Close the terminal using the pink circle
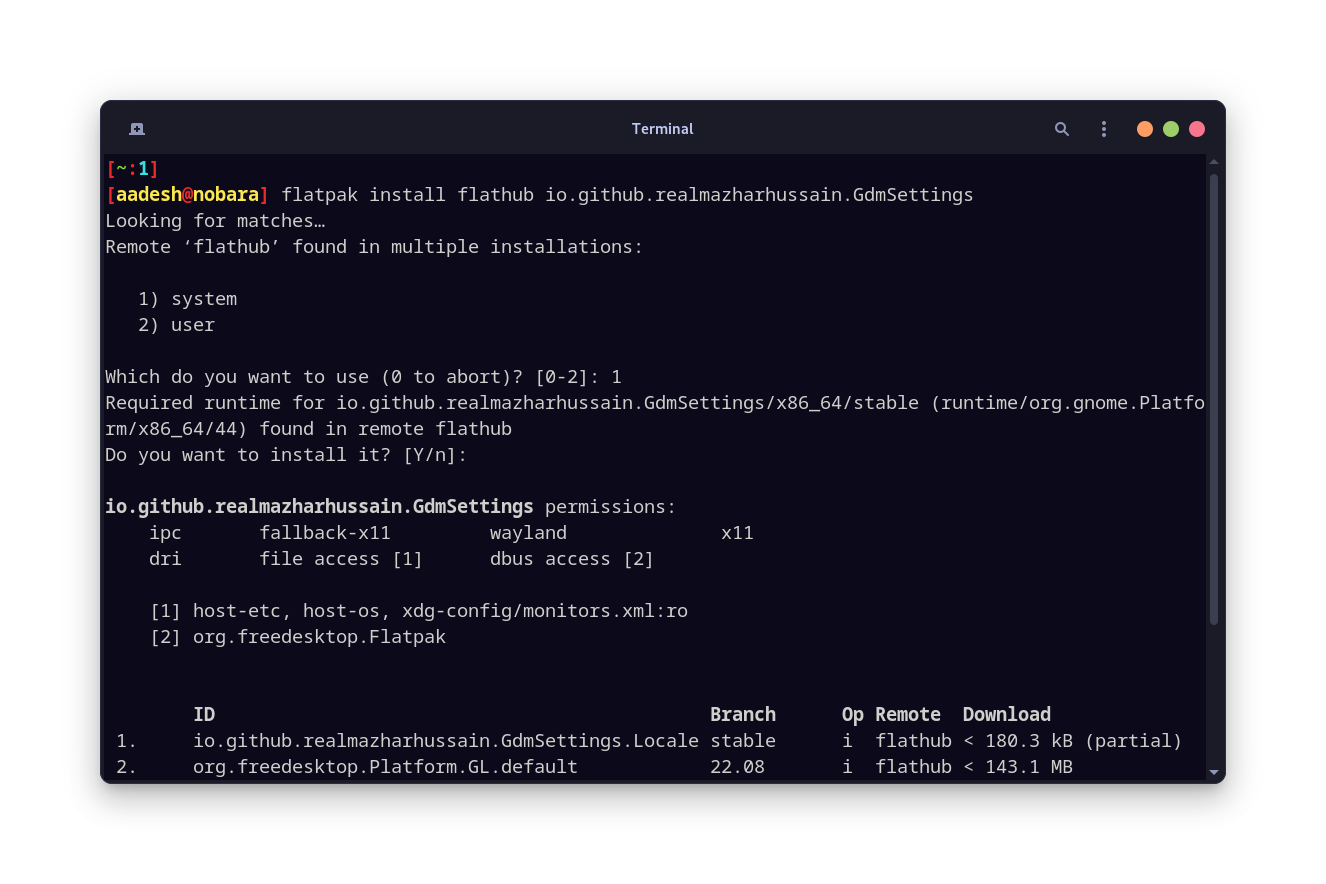 pyautogui.click(x=1196, y=129)
